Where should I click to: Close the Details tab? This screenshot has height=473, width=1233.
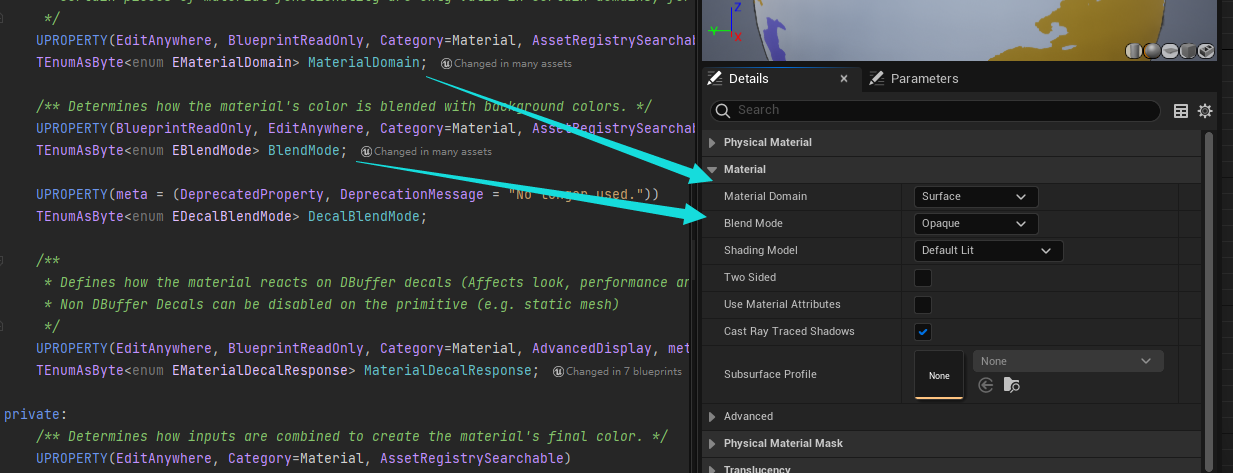pos(844,78)
